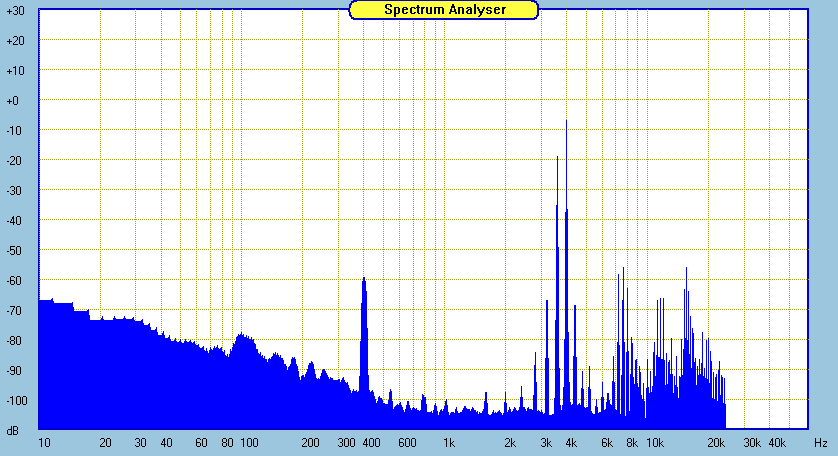
Task: Click the 8k frequency label
Action: point(632,443)
